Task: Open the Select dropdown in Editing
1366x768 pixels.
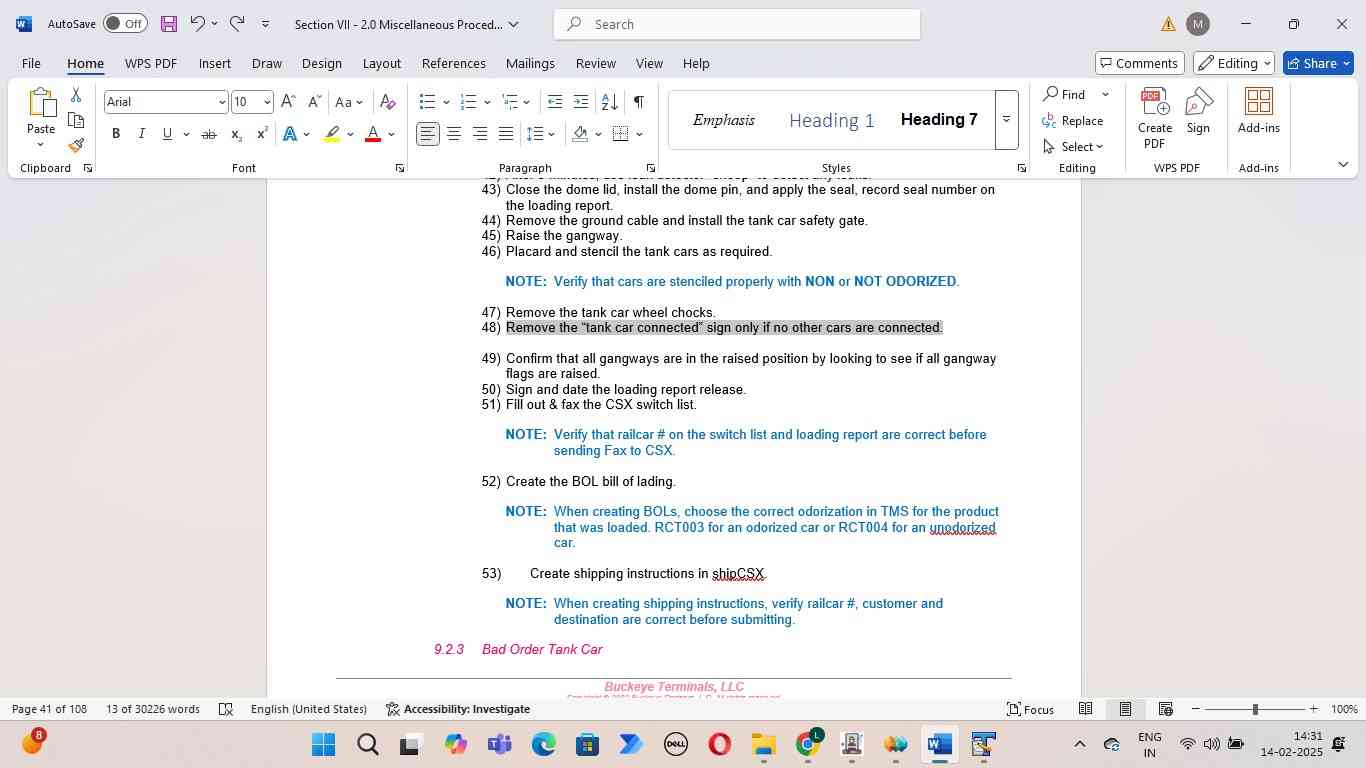Action: click(1073, 146)
